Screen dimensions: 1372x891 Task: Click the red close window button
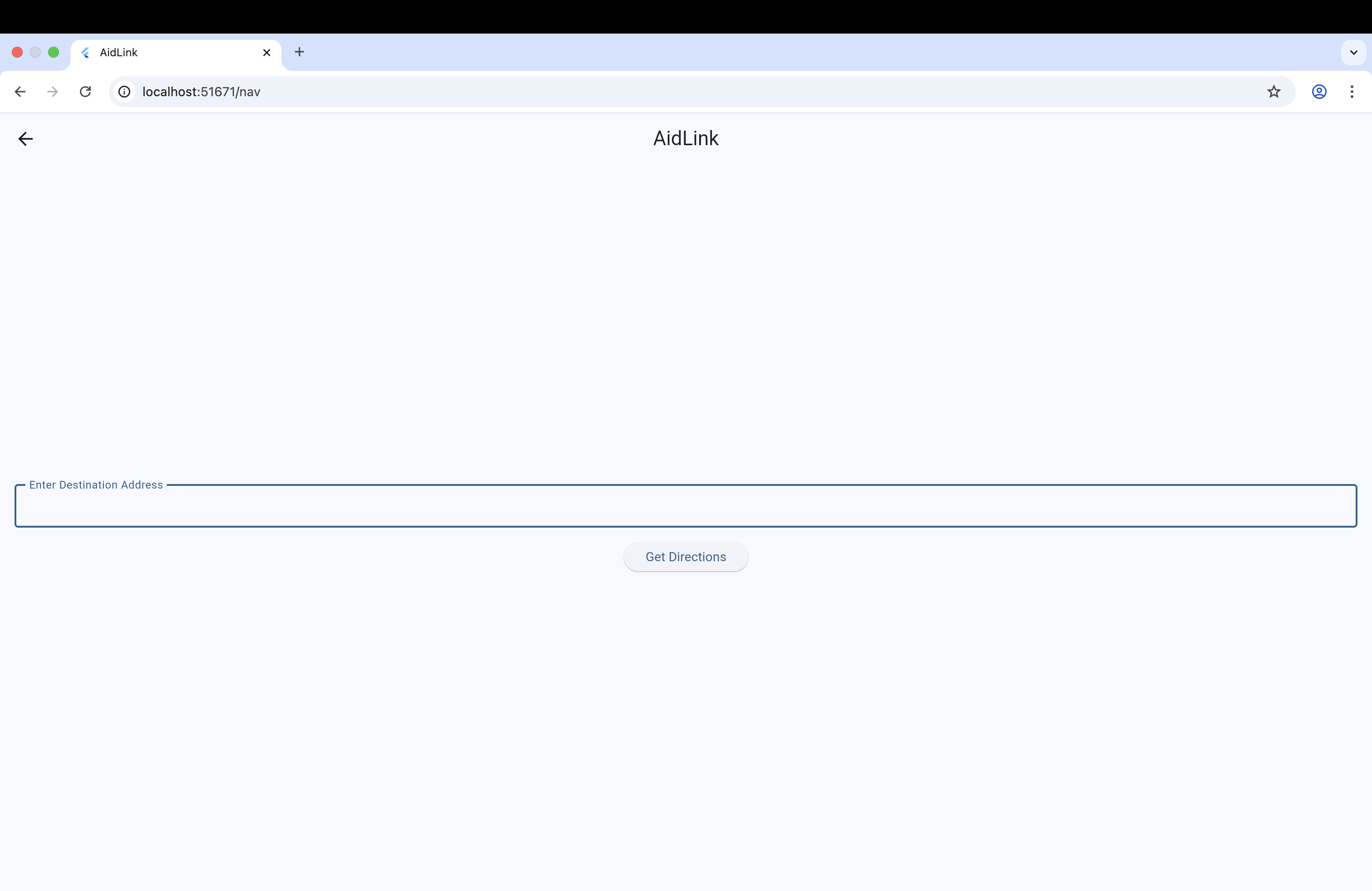tap(17, 53)
